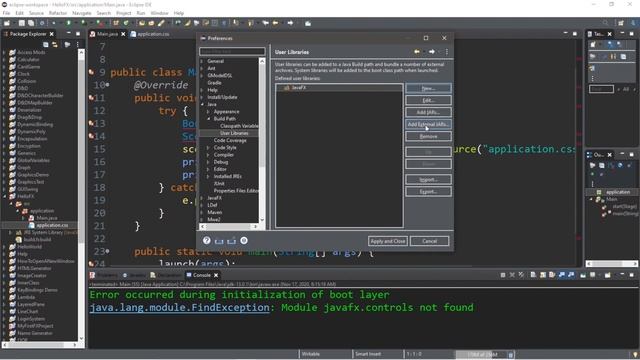Click the java.lang.module.FindException link in console
Viewport: 640px width, 360px height.
coord(179,307)
